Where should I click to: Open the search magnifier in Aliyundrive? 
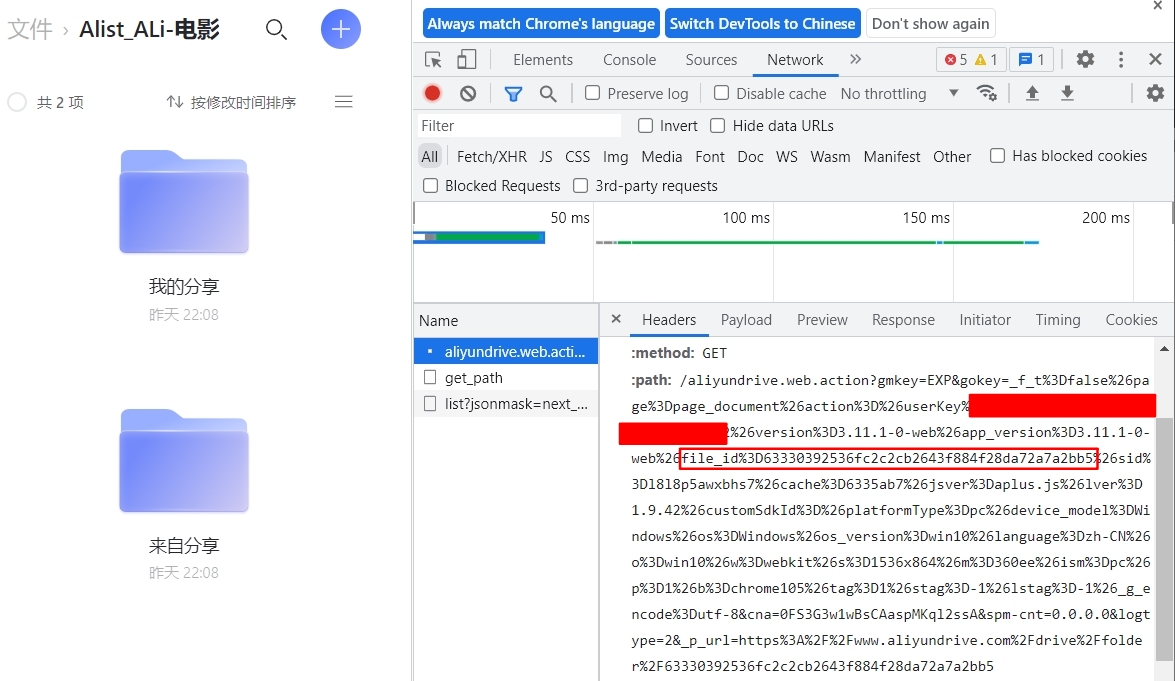point(276,29)
